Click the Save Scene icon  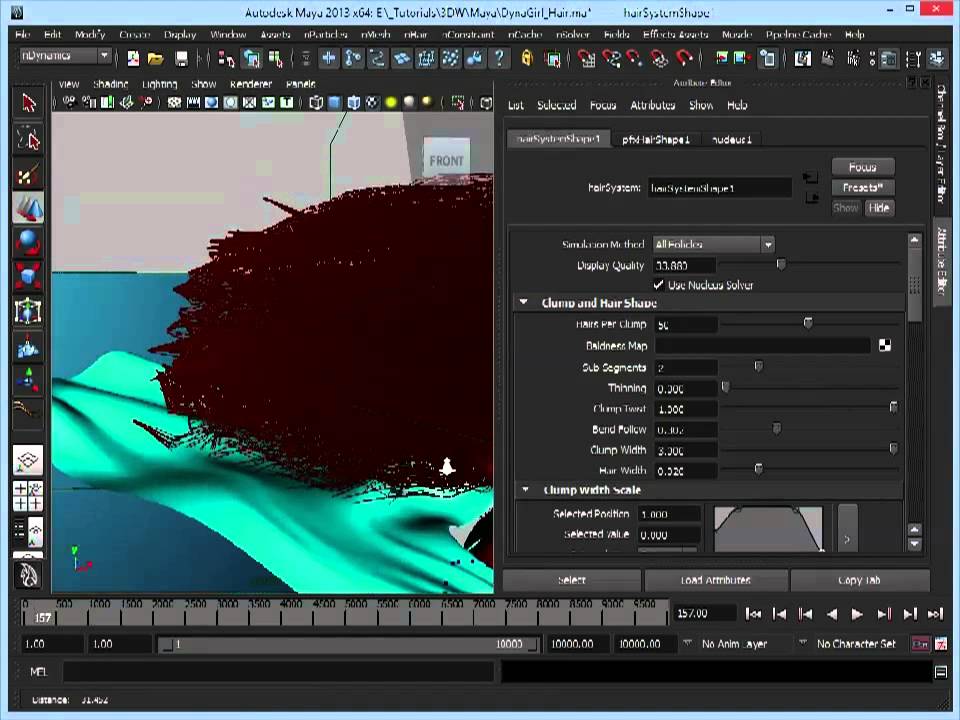(x=181, y=59)
